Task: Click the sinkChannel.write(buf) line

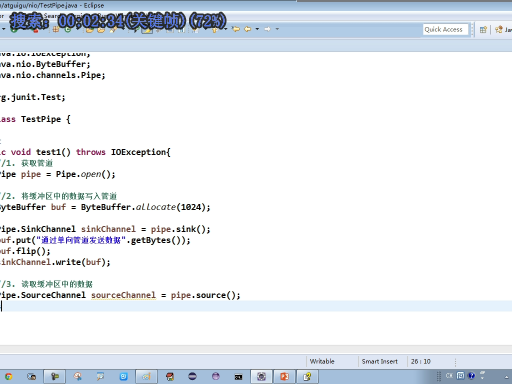Action: tap(55, 262)
